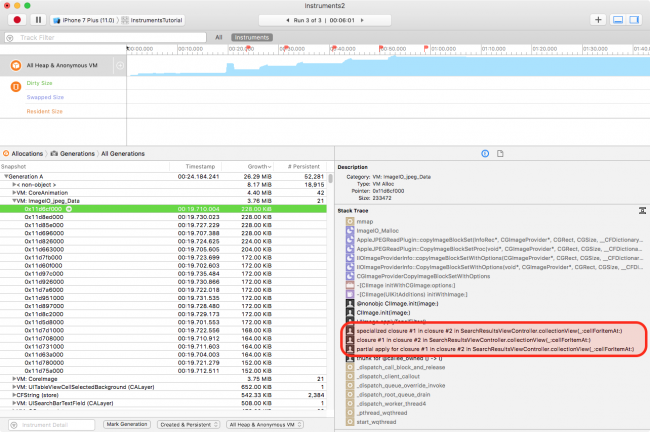Click the All Heap & Anonymous VM instrument icon
Screen dimensions: 650x432
[17, 65]
